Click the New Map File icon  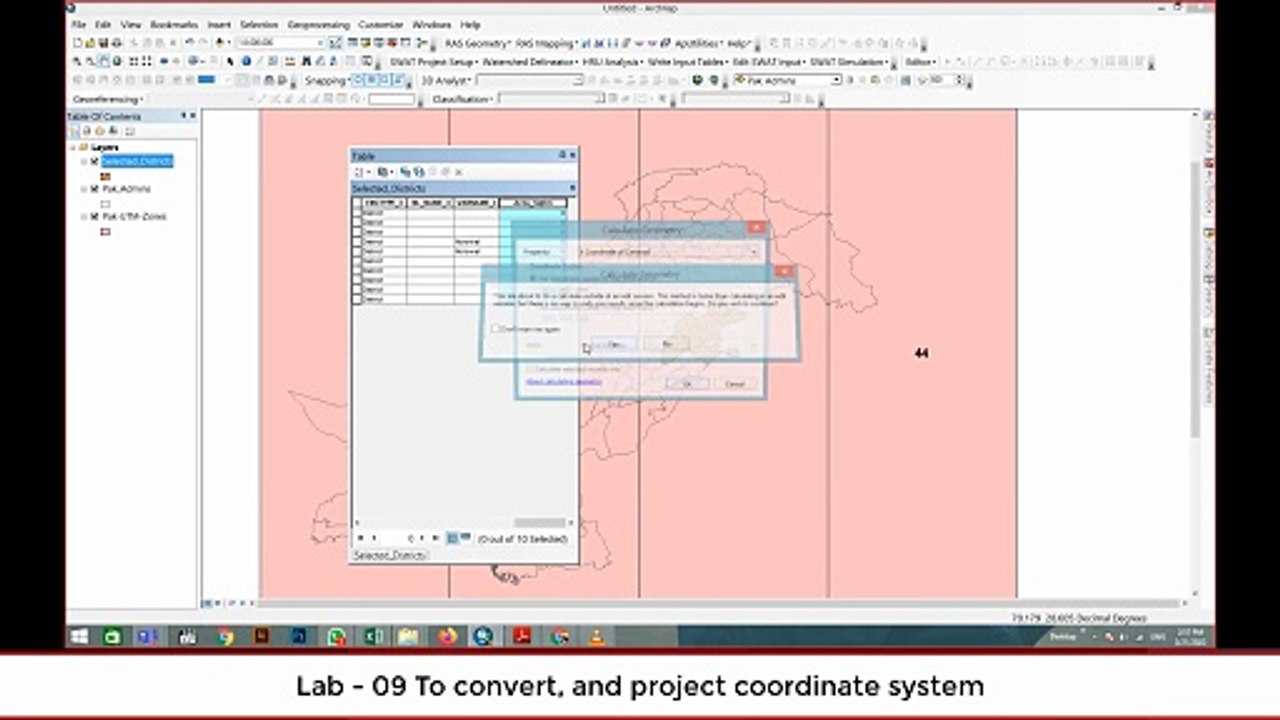click(x=78, y=43)
